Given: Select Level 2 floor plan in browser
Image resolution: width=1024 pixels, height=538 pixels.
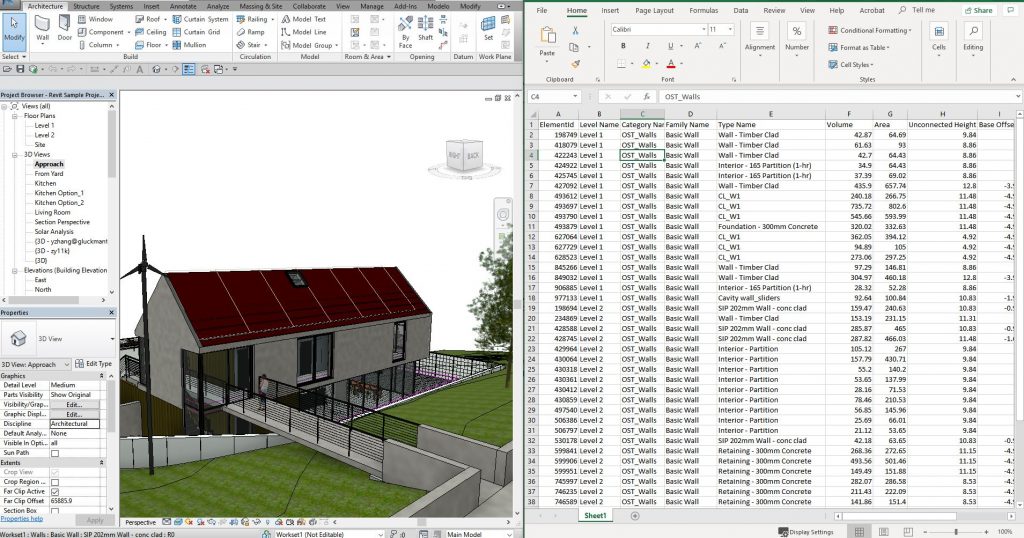Looking at the screenshot, I should (44, 135).
